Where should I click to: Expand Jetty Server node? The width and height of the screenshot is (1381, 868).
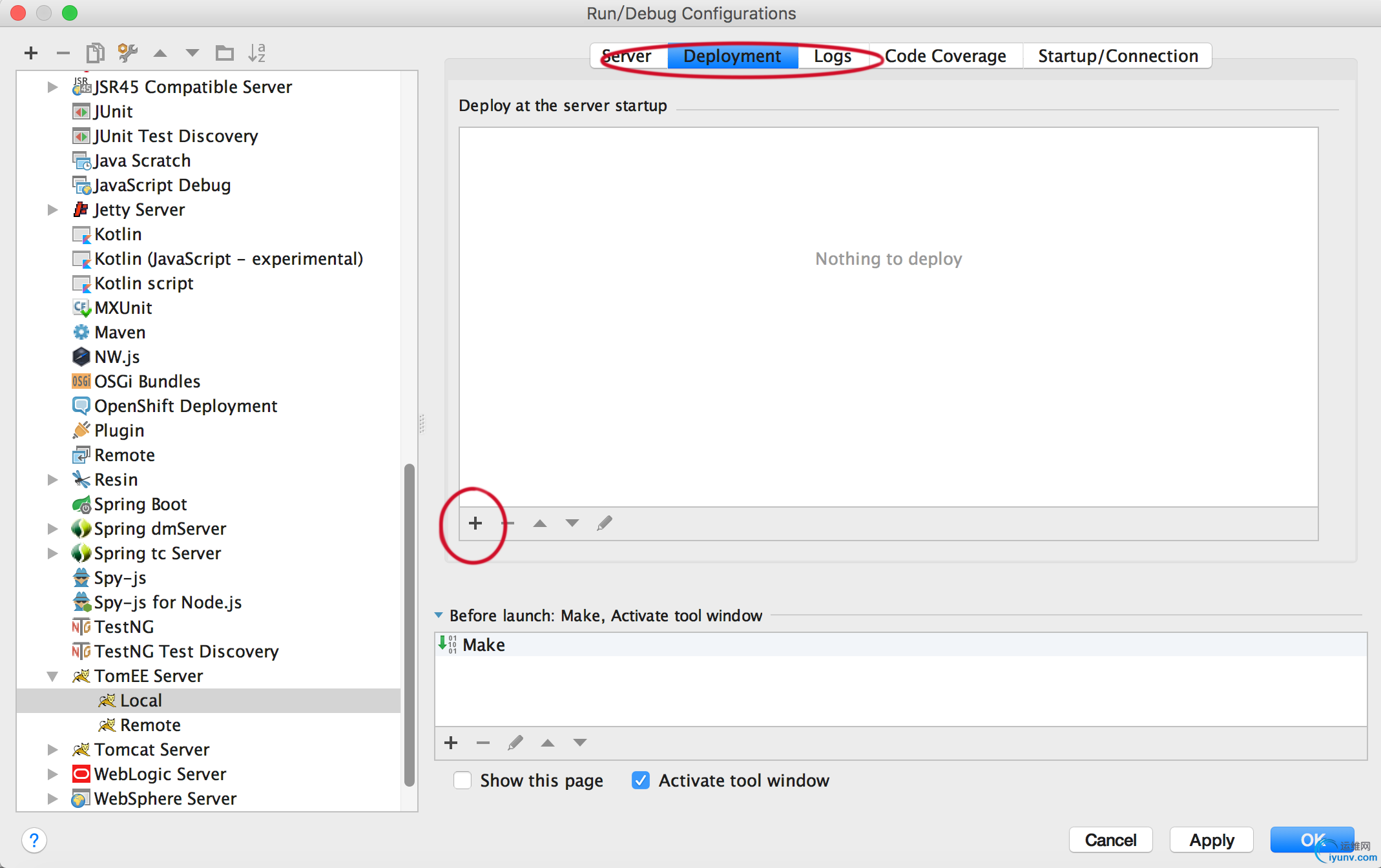point(53,209)
